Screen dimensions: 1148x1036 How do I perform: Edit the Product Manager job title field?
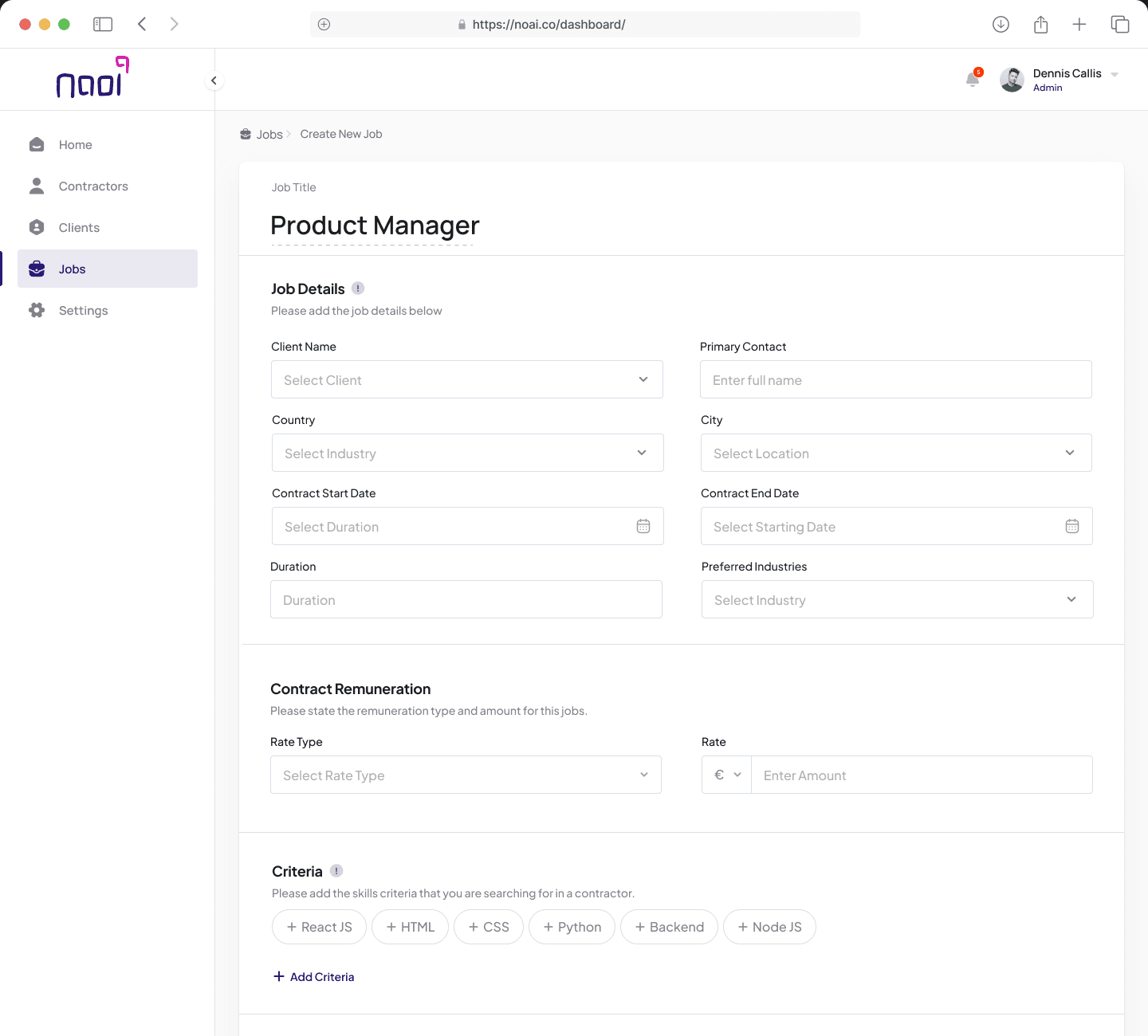pos(375,226)
